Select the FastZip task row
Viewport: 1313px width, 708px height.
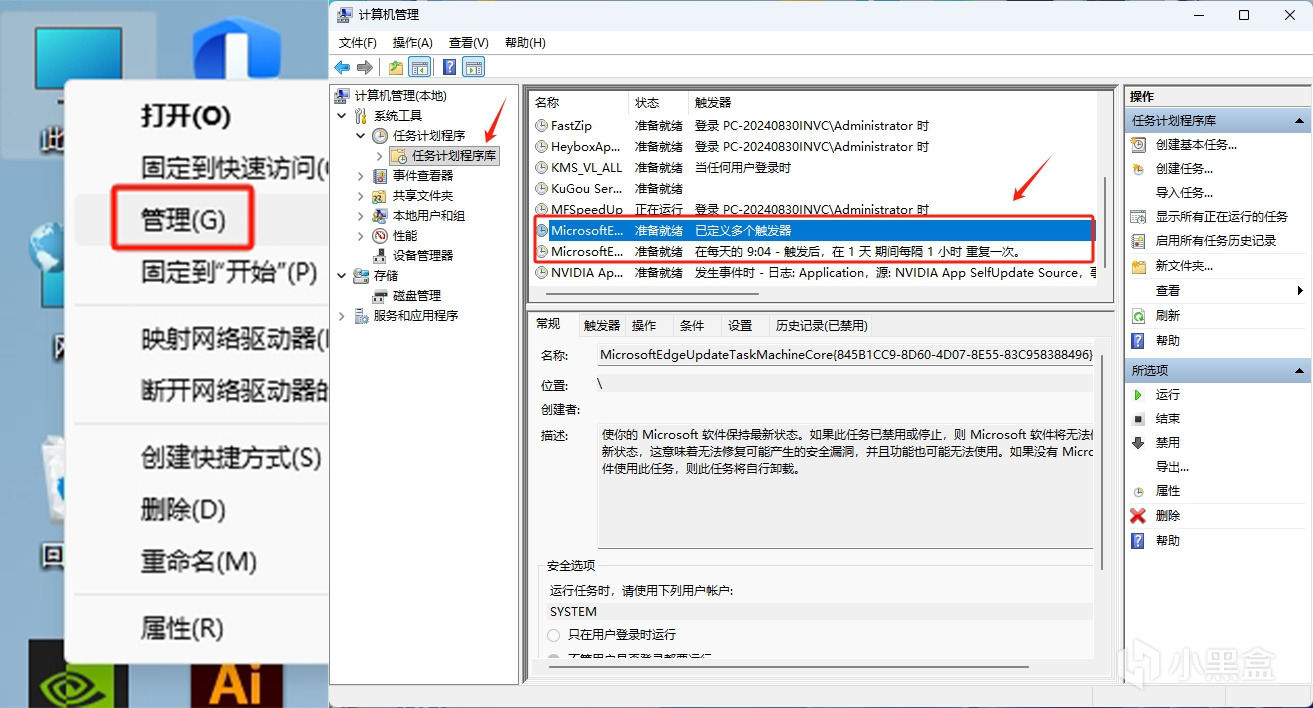813,126
